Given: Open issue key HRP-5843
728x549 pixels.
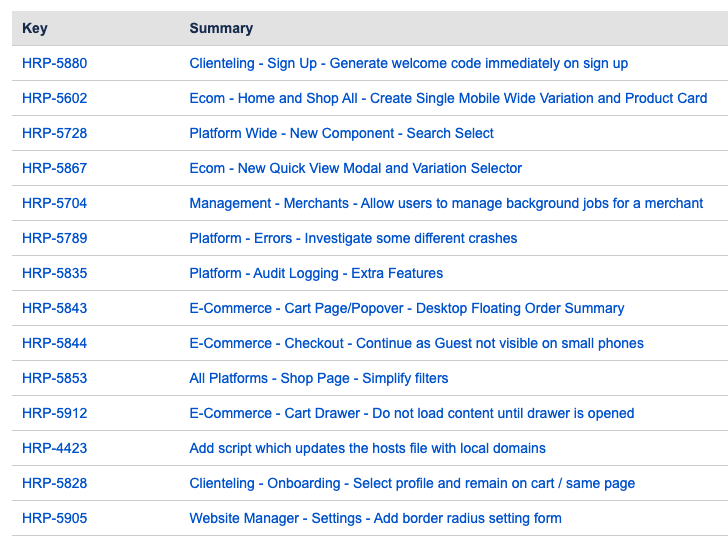Looking at the screenshot, I should tap(54, 308).
